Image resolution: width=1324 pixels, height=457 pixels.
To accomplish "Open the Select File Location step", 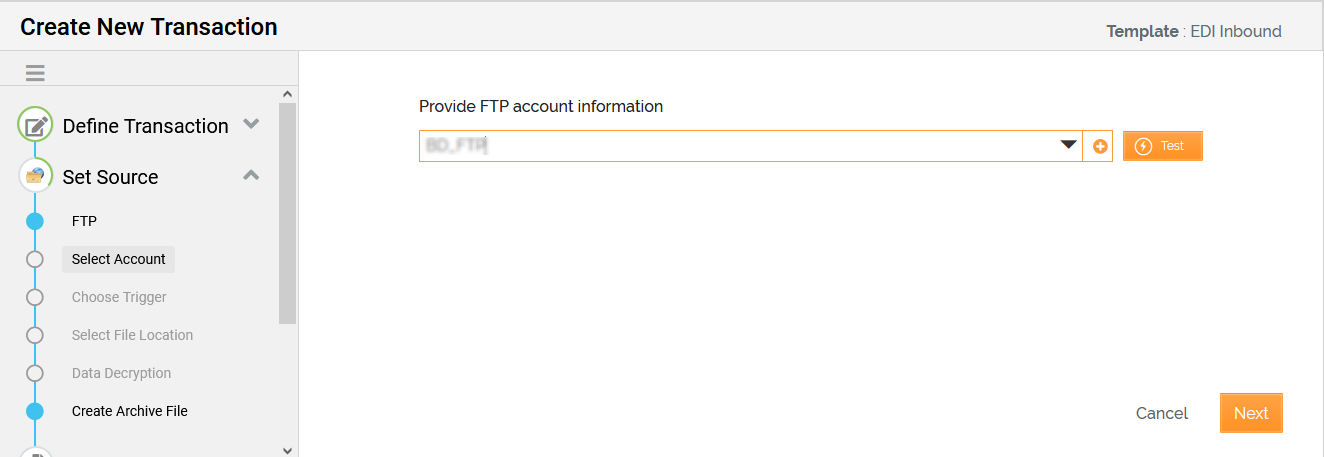I will click(132, 335).
